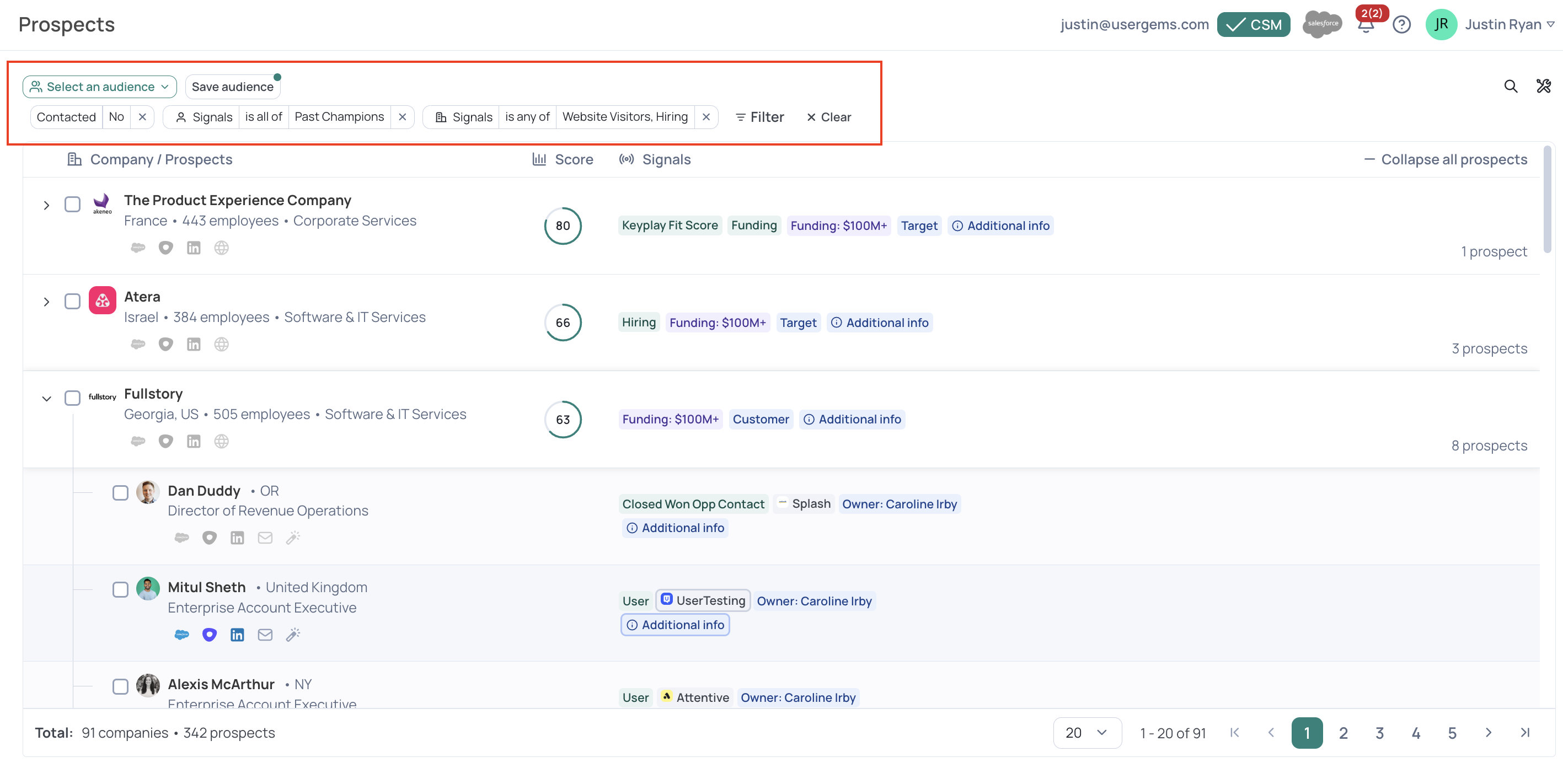Open website globe icon for Fullstory
The height and width of the screenshot is (784, 1563).
(222, 441)
